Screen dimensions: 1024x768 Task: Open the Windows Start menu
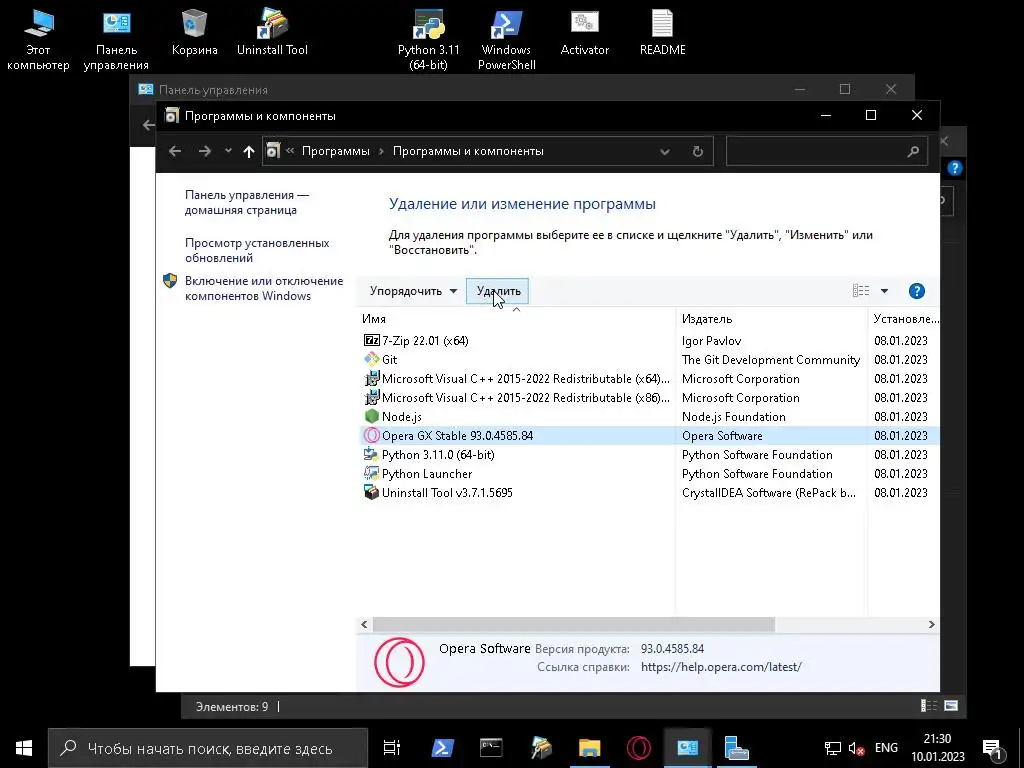click(x=24, y=748)
